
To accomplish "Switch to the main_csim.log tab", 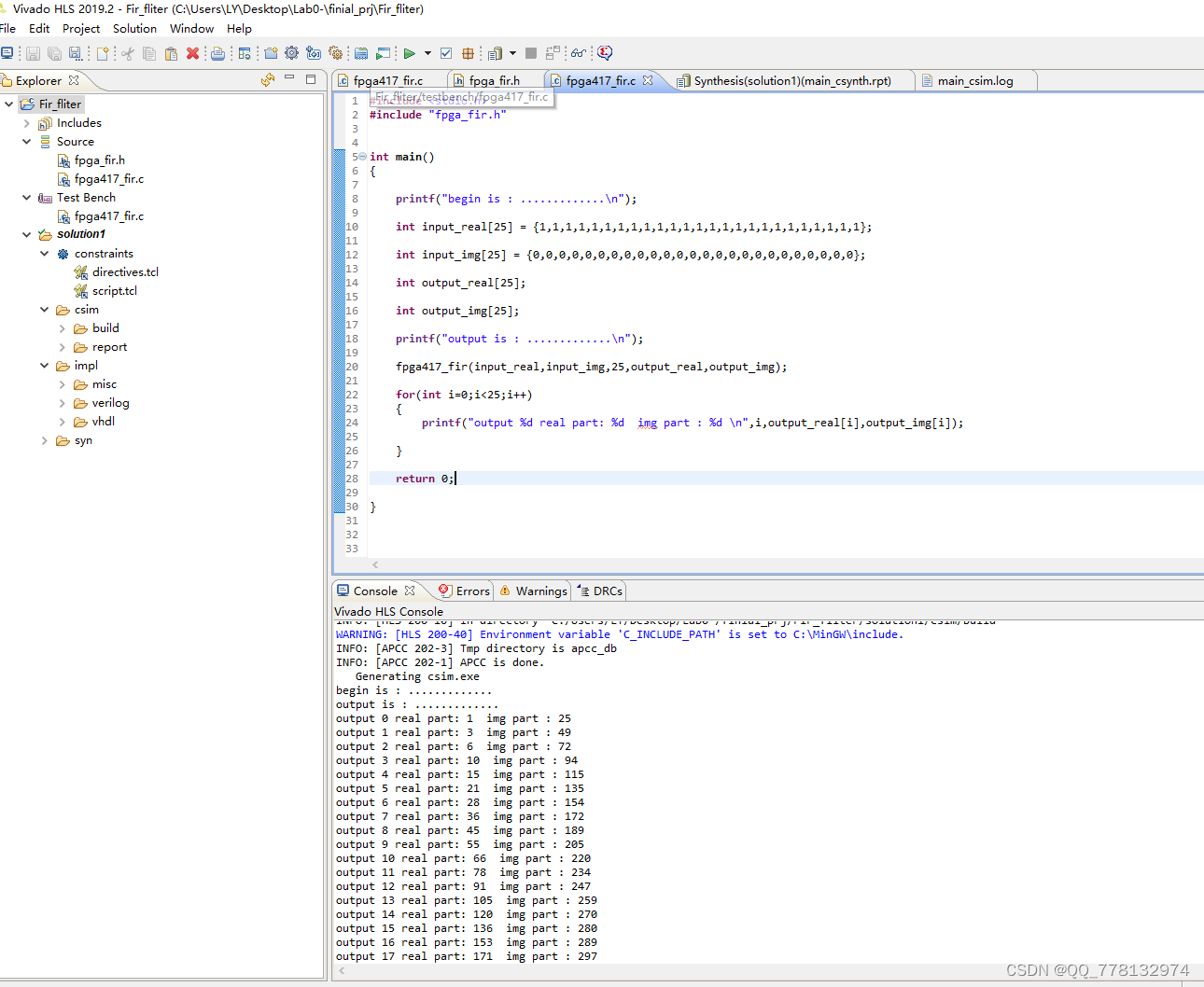I will 974,81.
